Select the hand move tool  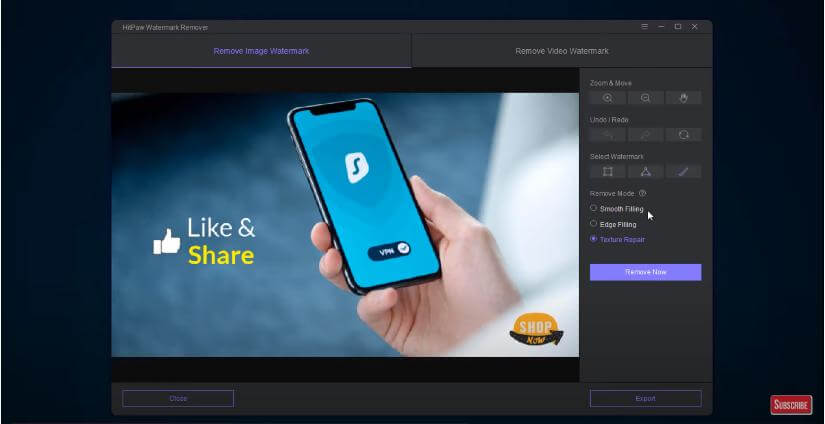683,98
